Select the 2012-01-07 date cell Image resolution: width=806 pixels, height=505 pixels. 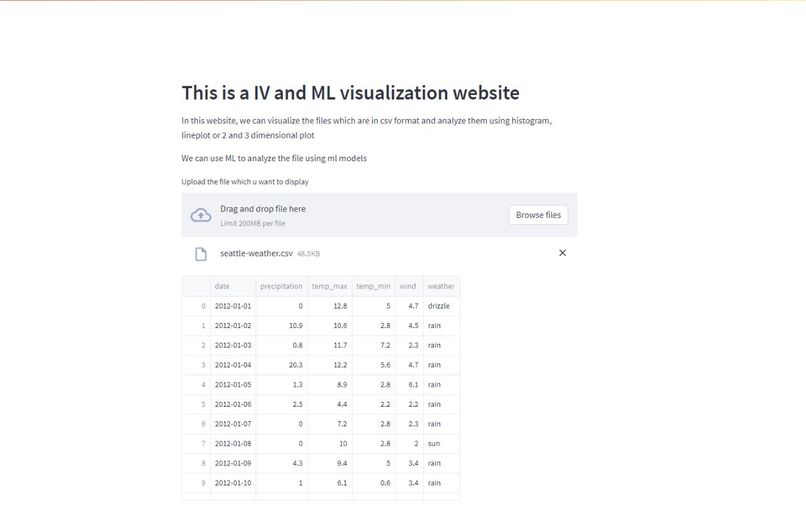click(x=233, y=424)
